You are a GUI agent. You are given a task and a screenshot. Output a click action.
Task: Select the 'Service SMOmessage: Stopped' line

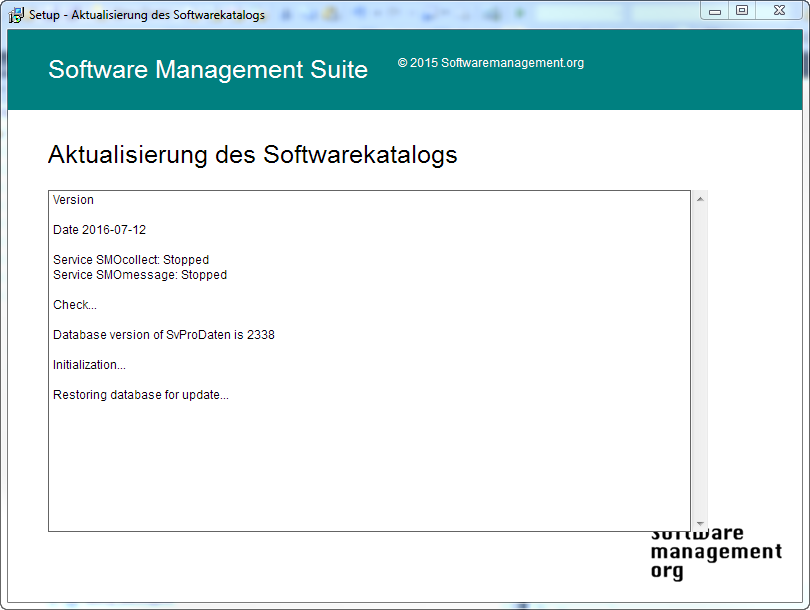140,275
